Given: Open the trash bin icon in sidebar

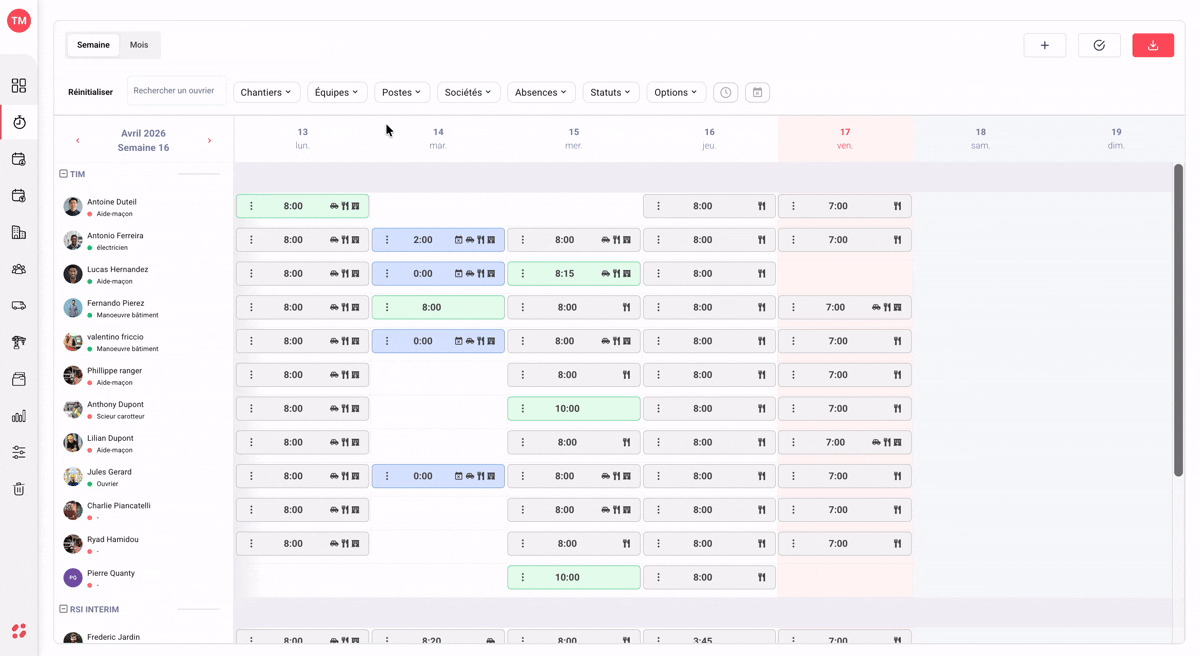Looking at the screenshot, I should [18, 489].
